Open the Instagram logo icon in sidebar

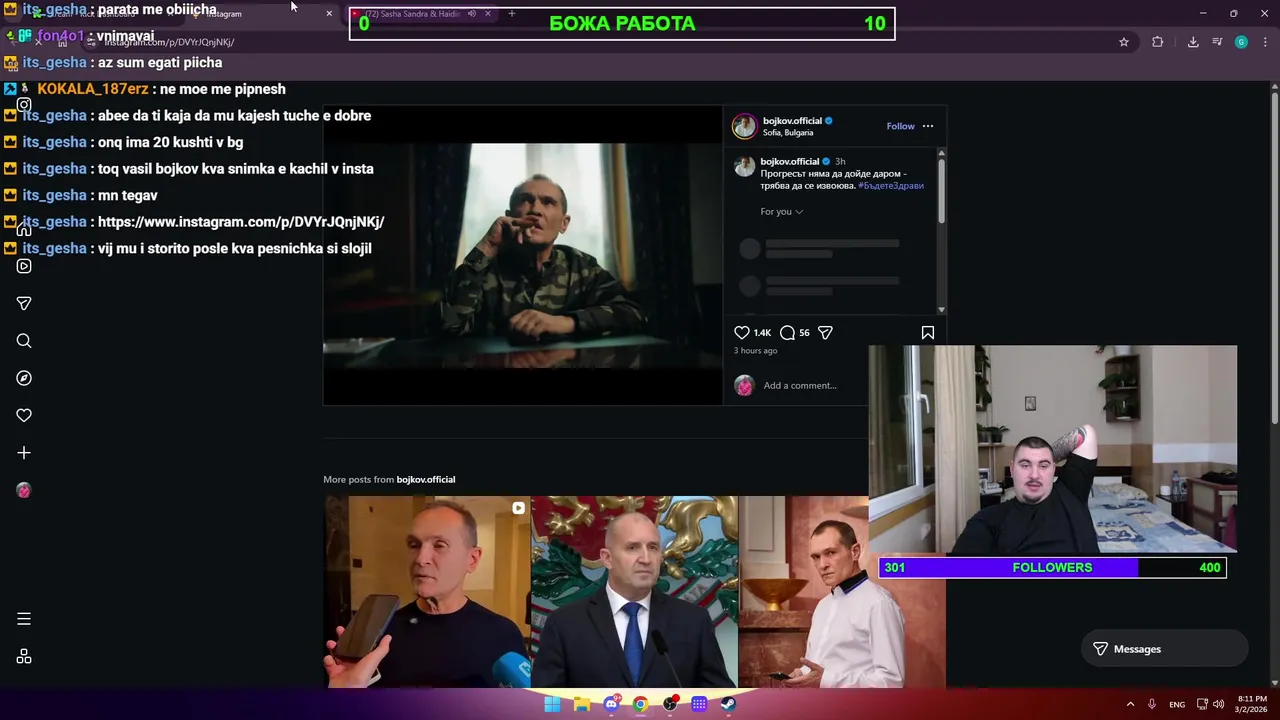point(24,105)
